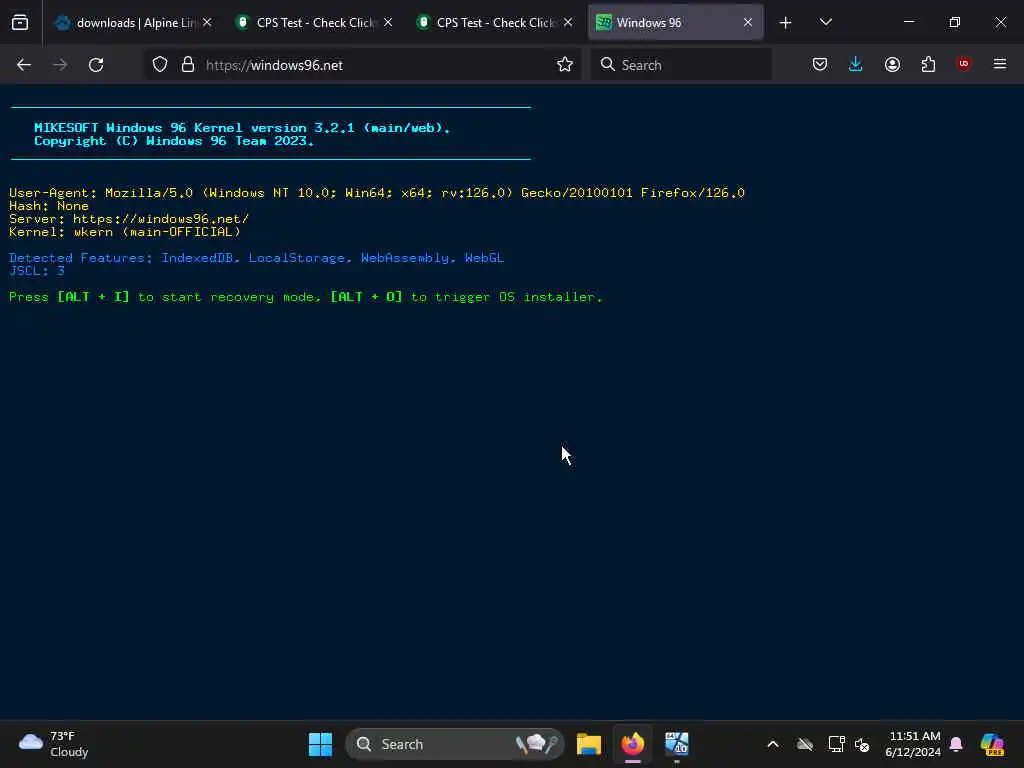Click the 'Kernel: wkern (main-OFFICIAL)' line

coord(125,232)
